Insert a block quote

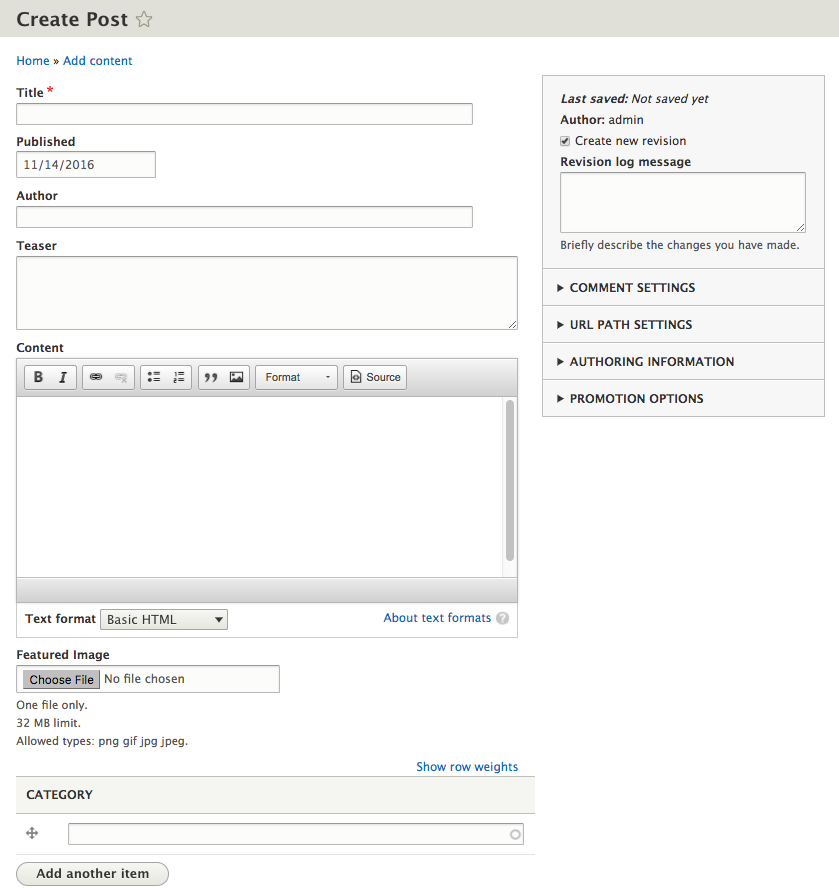click(211, 377)
